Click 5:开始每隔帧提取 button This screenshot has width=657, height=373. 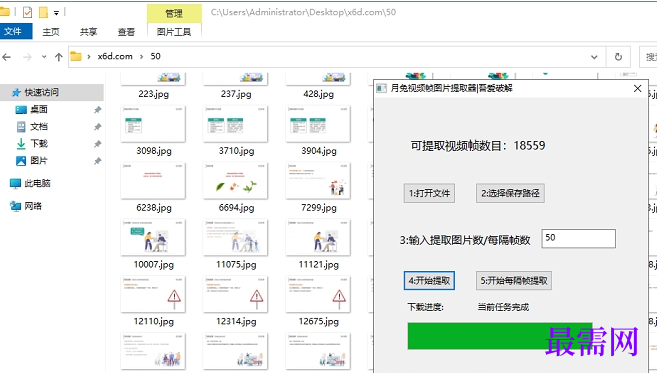tap(514, 281)
